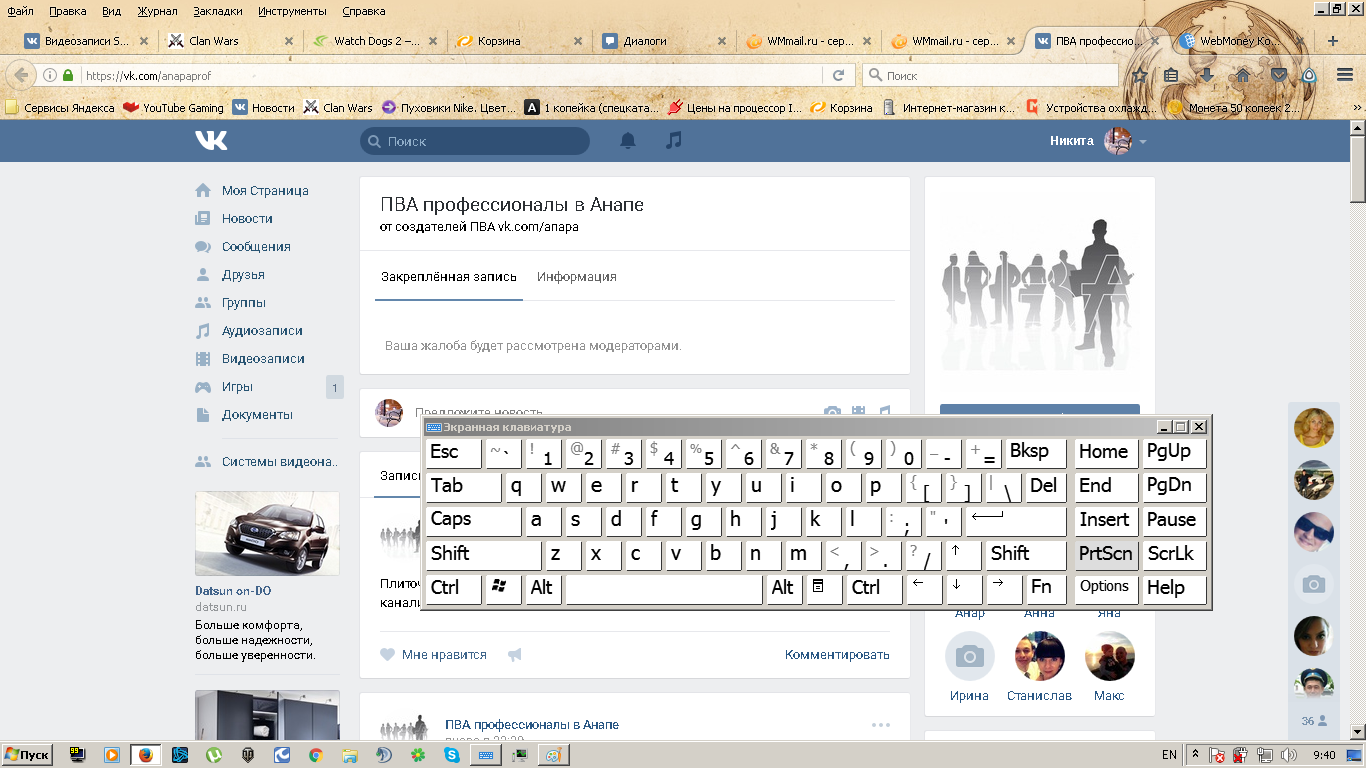This screenshot has height=768, width=1366.
Task: Toggle the left Shift key on the on-screen keyboard
Action: [x=482, y=554]
